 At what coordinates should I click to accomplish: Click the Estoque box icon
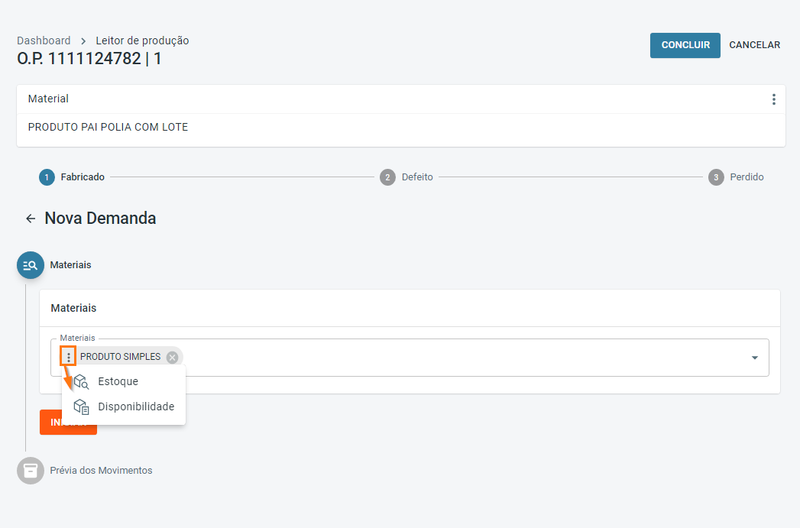point(81,381)
